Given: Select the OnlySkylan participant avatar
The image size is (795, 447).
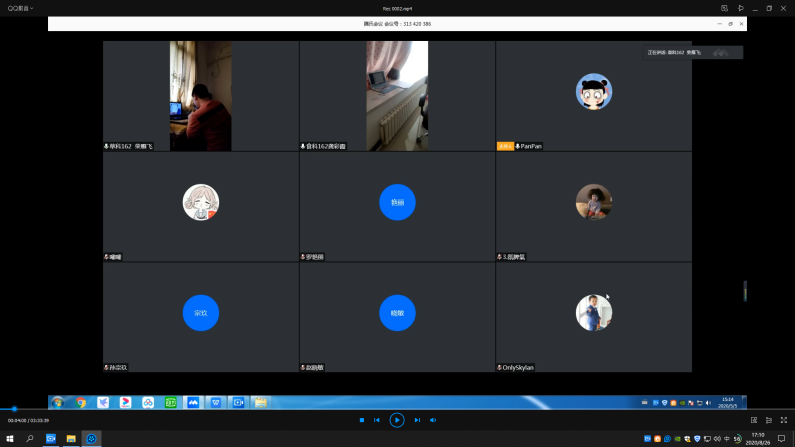Looking at the screenshot, I should pyautogui.click(x=593, y=313).
